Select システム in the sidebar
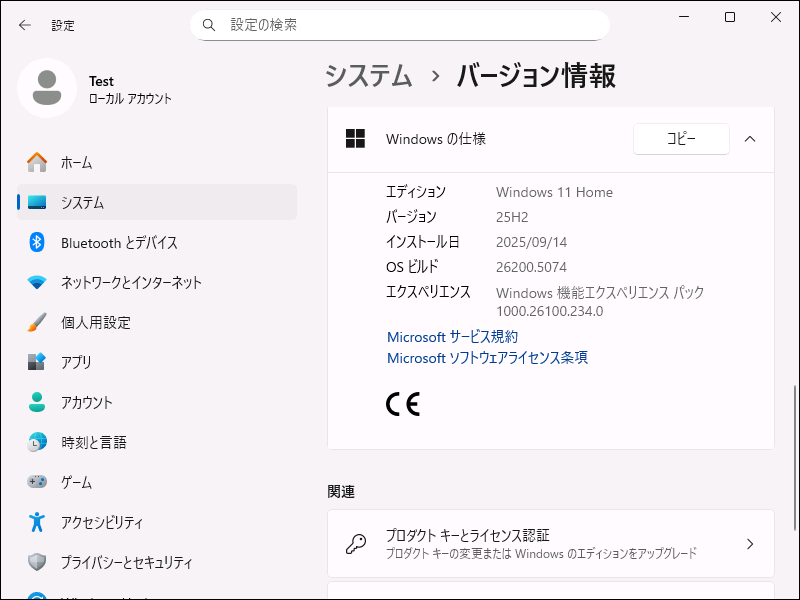The height and width of the screenshot is (600, 800). click(x=157, y=203)
